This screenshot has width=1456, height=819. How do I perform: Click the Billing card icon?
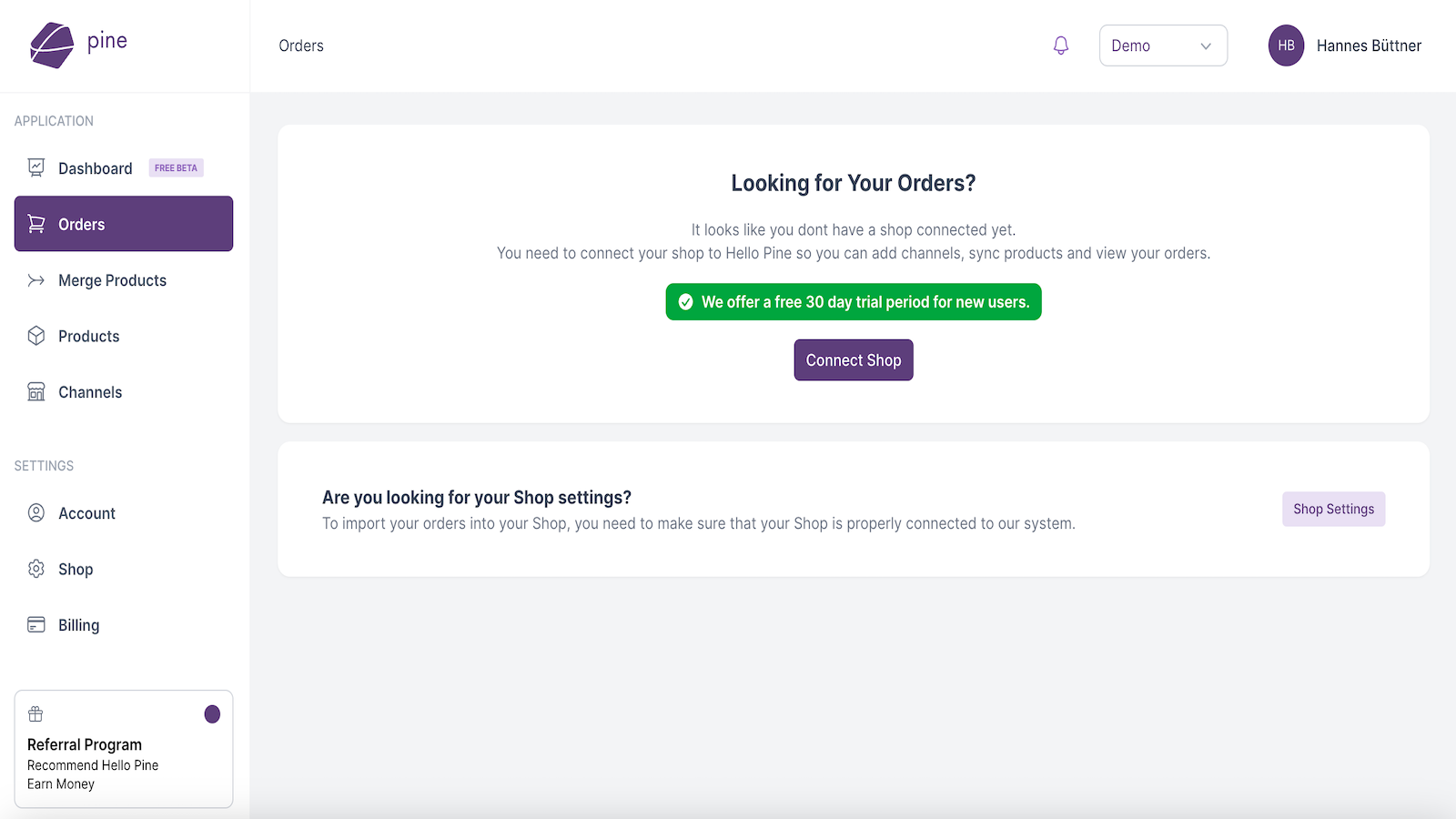click(36, 624)
